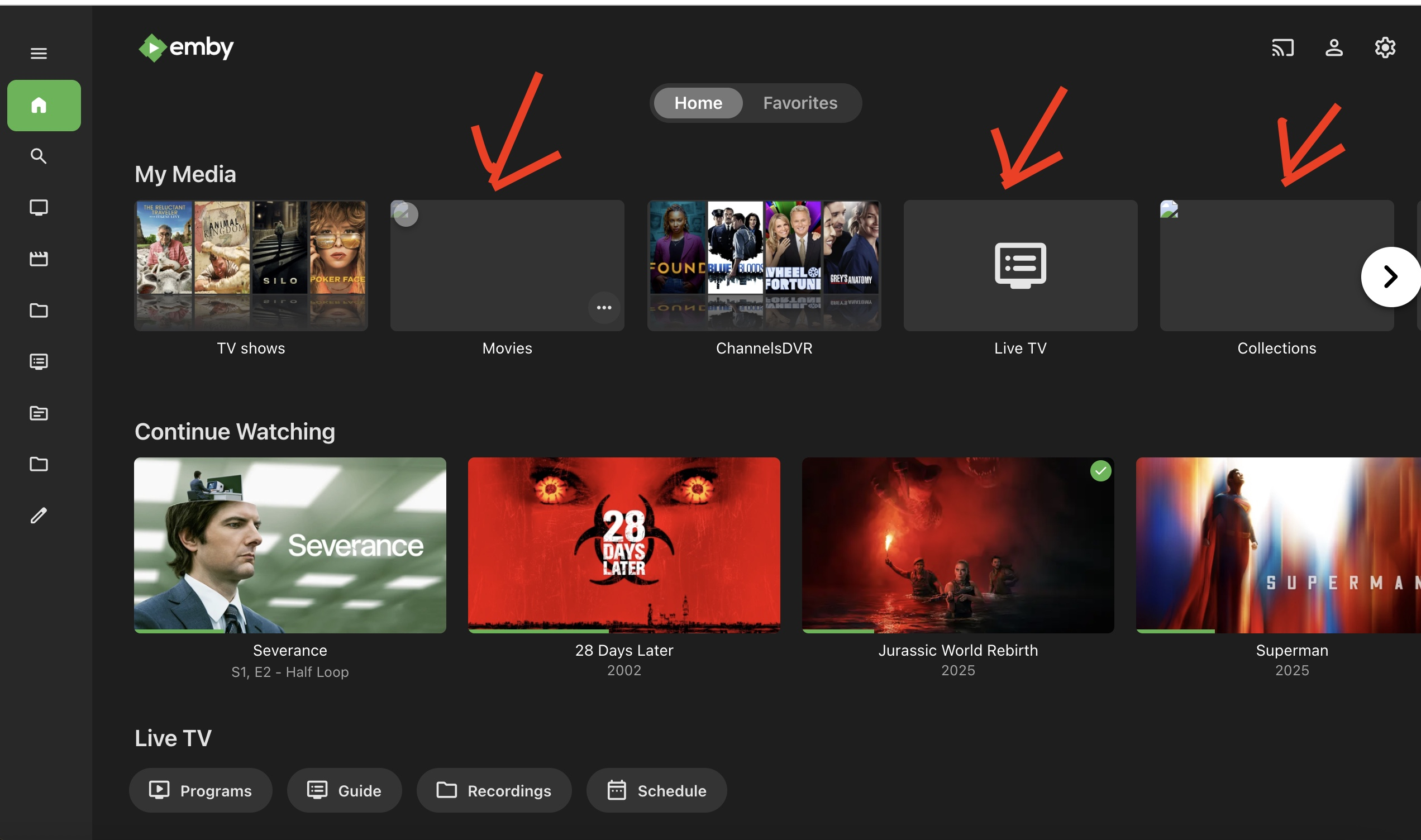Toggle the selection circle on Movies card

(405, 214)
